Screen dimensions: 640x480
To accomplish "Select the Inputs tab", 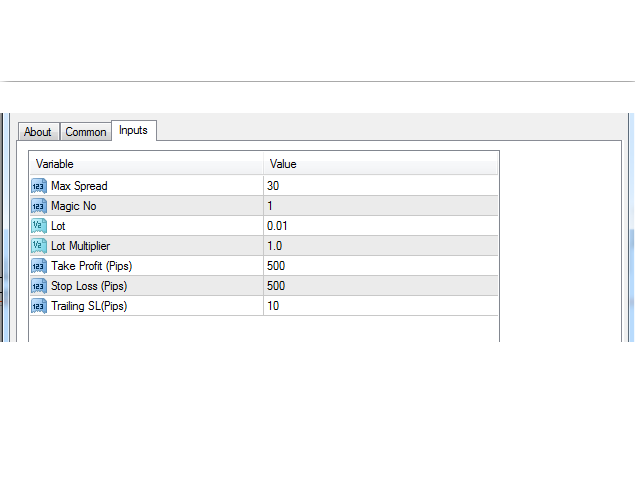I will coord(133,130).
